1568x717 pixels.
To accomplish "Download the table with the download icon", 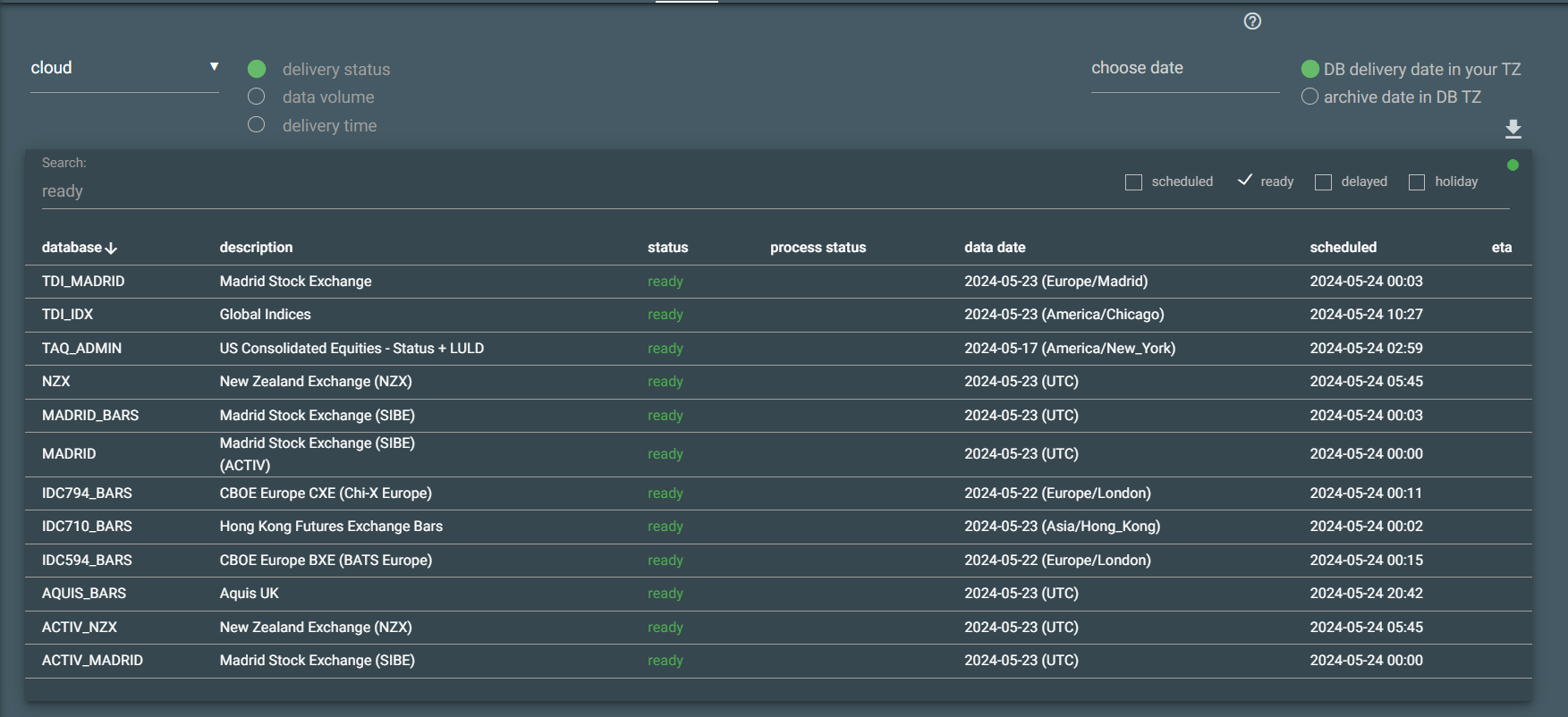I will (1513, 129).
